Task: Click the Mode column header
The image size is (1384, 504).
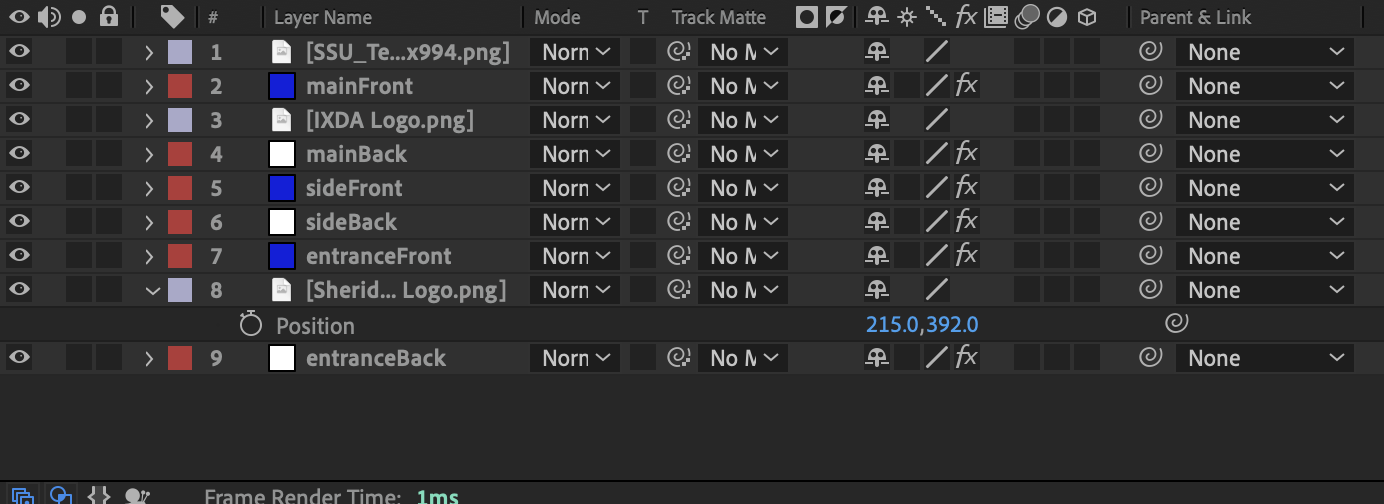Action: pos(557,17)
